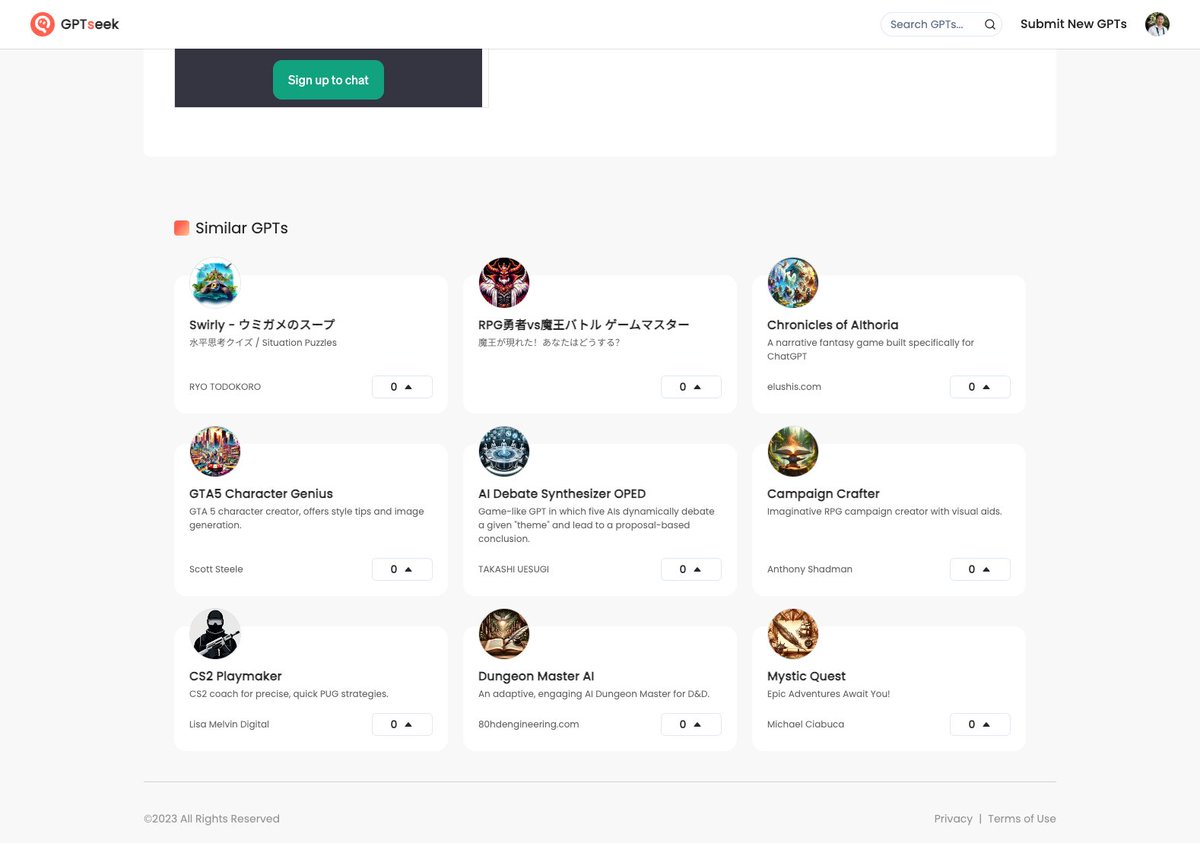Click '©2023 All Rights Reserved' text
1200x843 pixels.
click(x=212, y=819)
